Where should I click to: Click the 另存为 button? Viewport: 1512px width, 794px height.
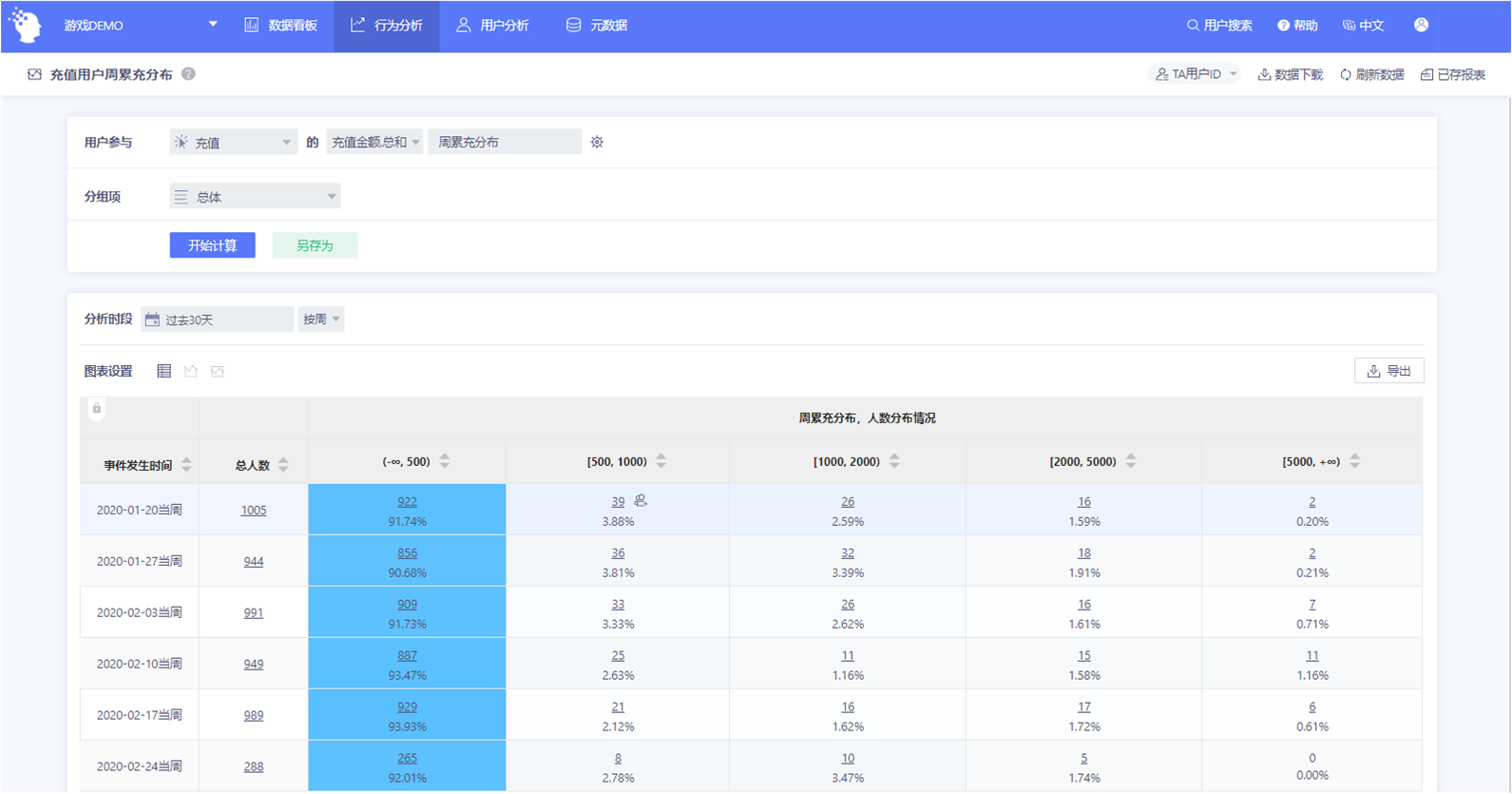[x=315, y=245]
